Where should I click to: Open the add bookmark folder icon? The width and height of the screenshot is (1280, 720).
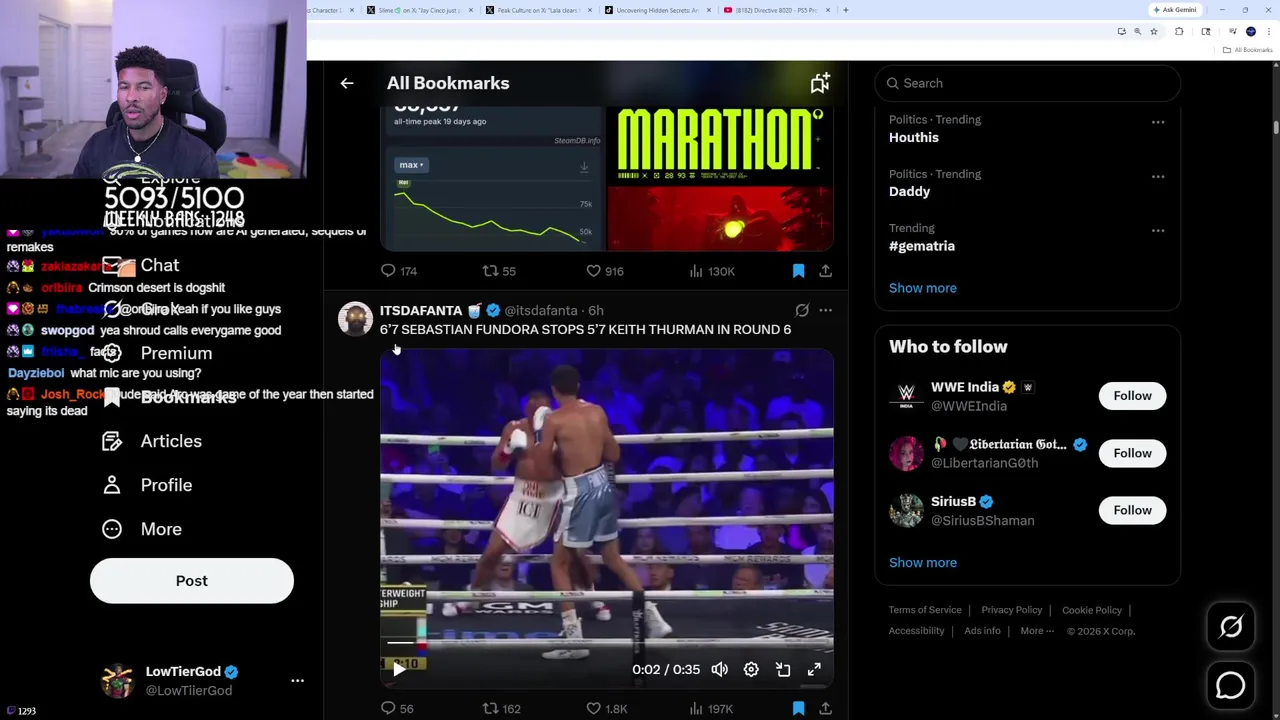click(819, 83)
